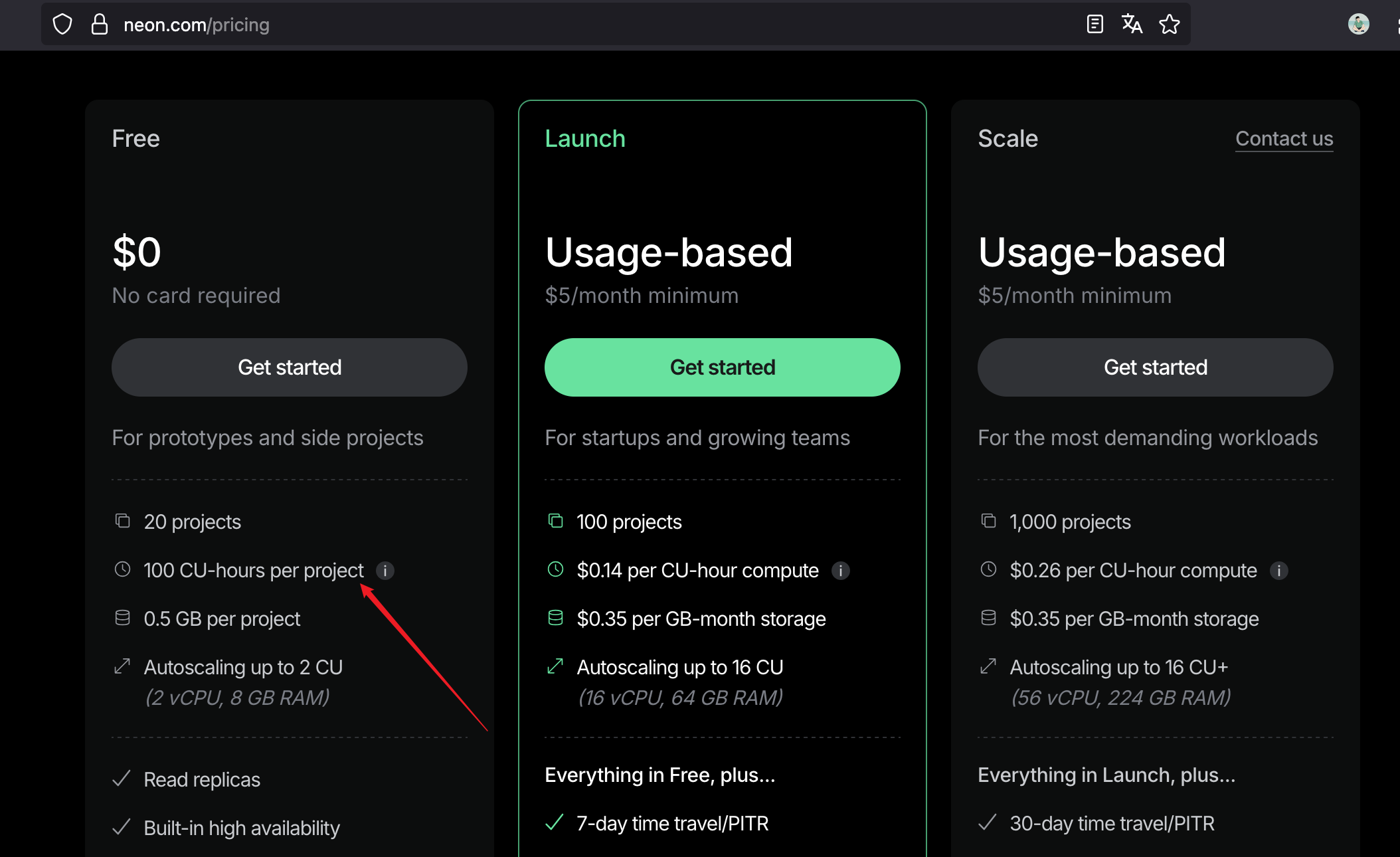Click the checkmark beside Built-in high availability
The image size is (1400, 857).
tap(122, 827)
